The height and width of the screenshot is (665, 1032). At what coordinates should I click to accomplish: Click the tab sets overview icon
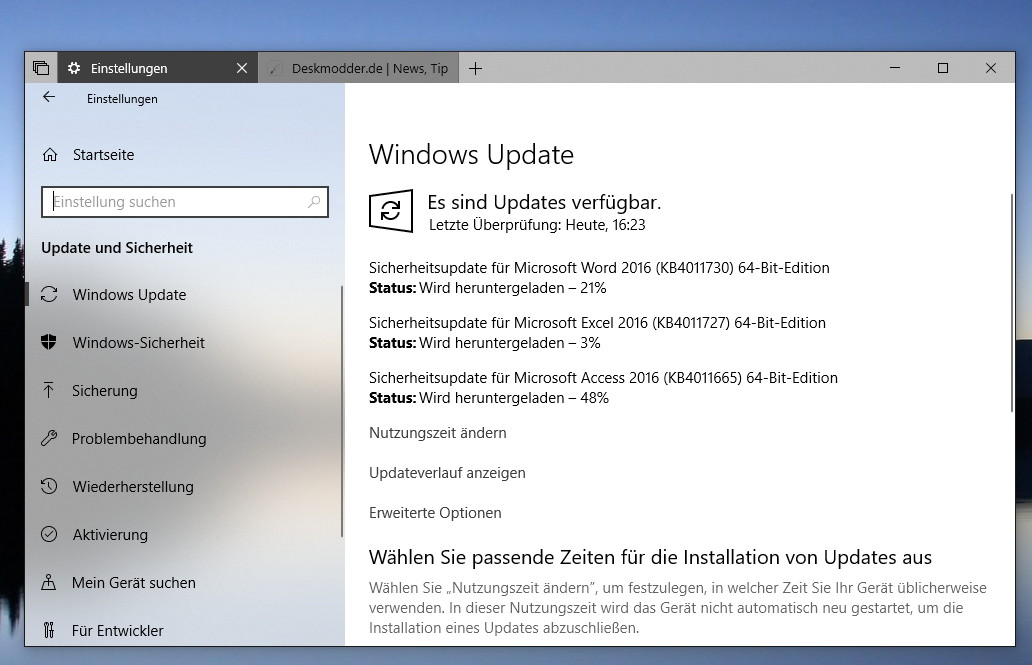pos(41,68)
